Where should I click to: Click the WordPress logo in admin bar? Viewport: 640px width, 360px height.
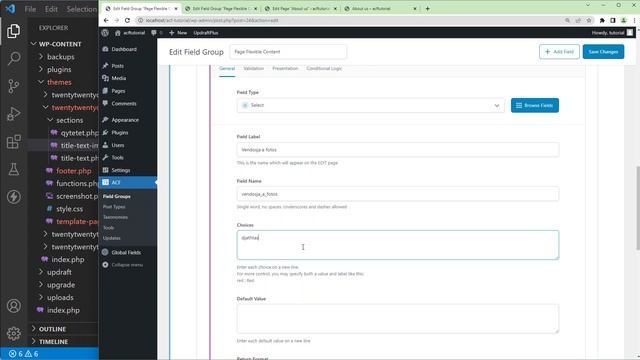105,33
